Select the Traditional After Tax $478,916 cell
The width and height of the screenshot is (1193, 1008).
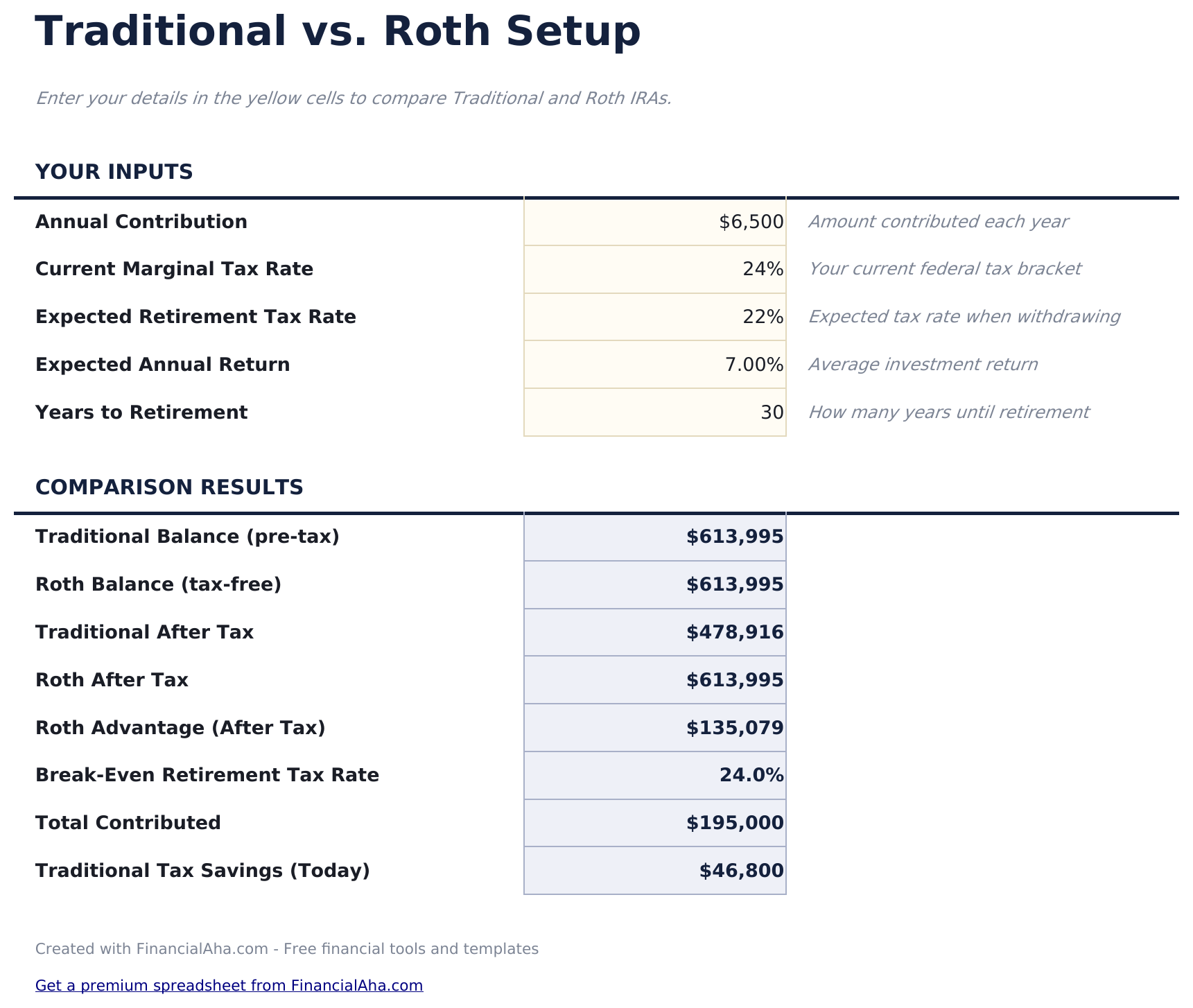point(655,632)
